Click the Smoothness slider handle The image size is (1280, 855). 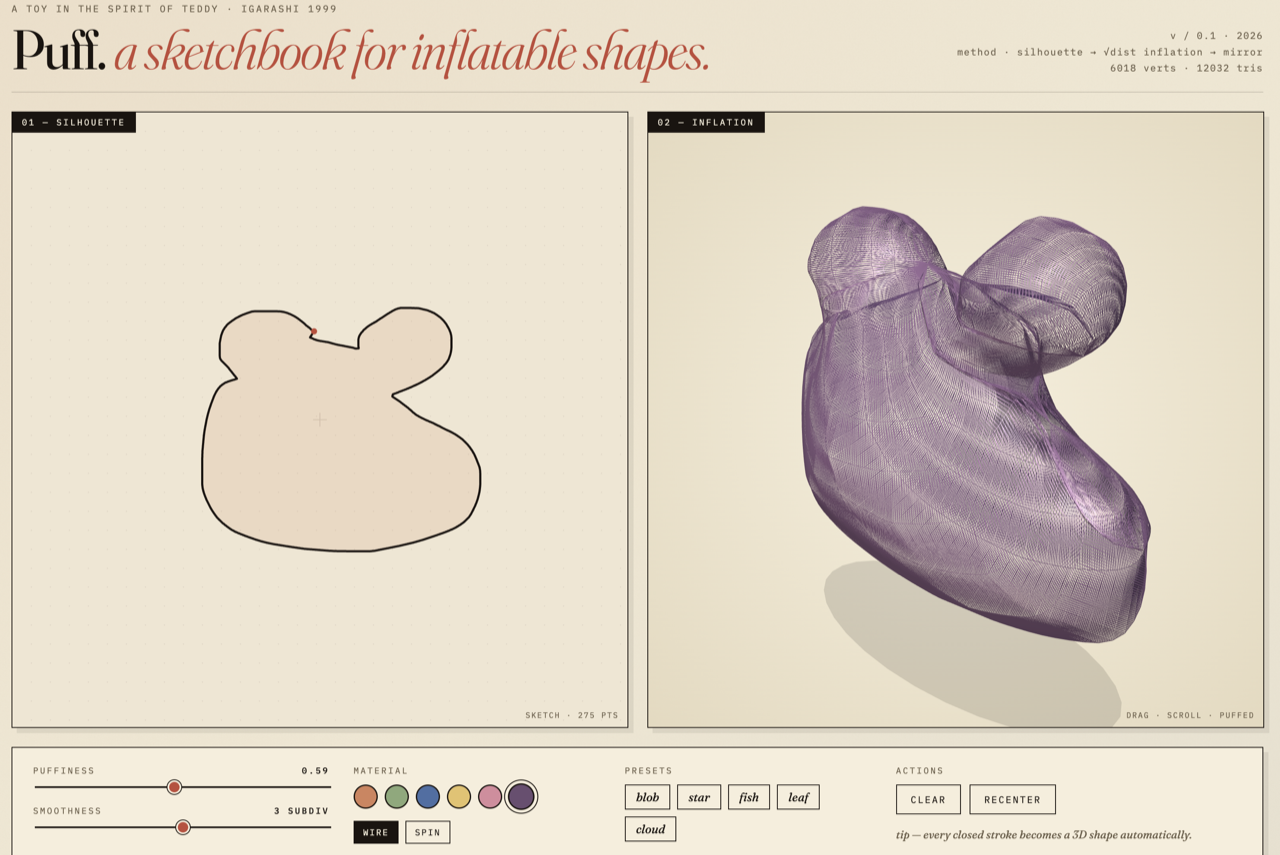pos(183,827)
